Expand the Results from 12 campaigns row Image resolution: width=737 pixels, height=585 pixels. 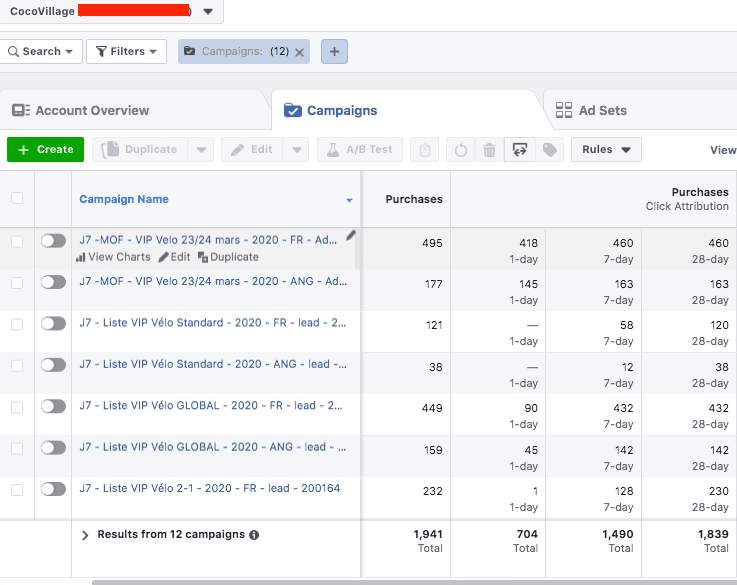click(85, 535)
